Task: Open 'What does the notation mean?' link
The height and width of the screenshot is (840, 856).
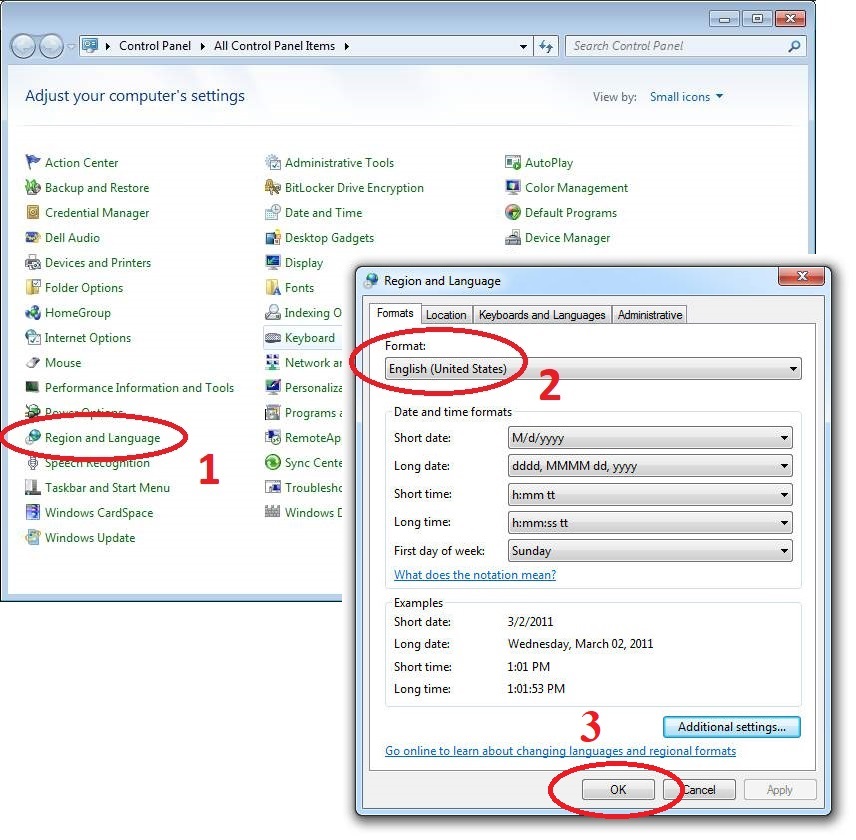Action: pos(475,575)
